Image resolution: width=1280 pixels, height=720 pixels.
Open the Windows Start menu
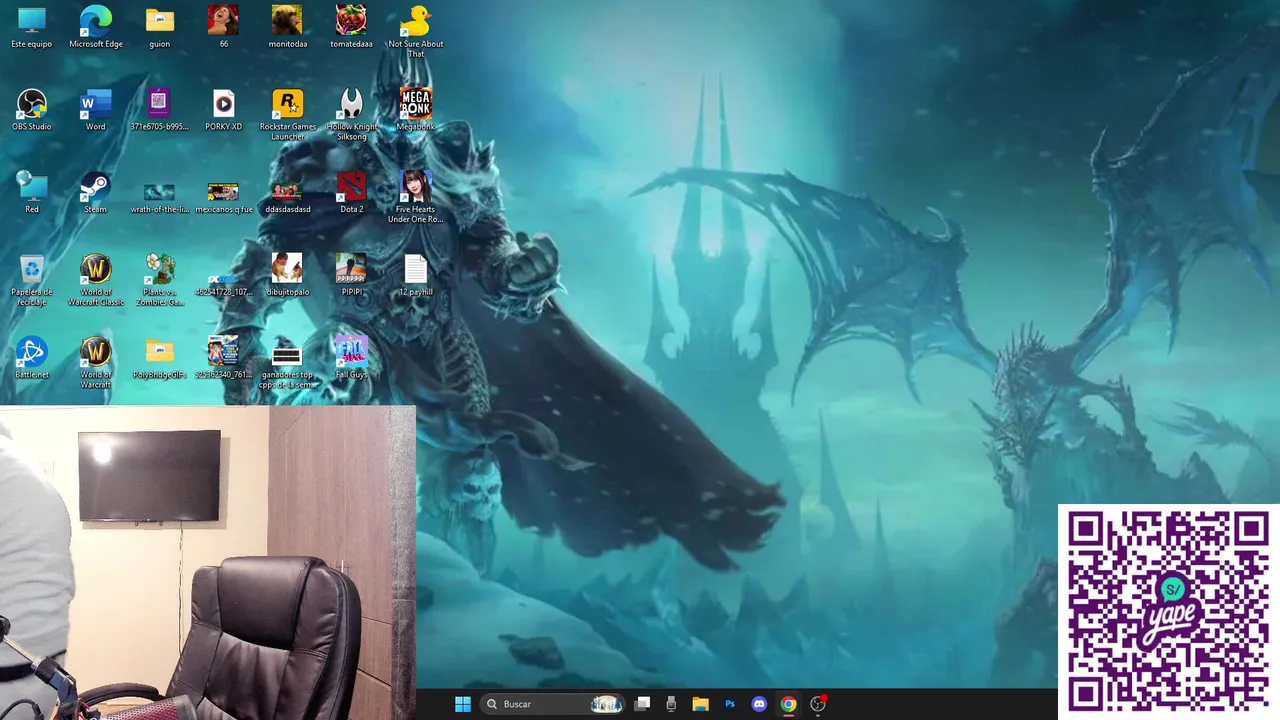click(x=462, y=704)
